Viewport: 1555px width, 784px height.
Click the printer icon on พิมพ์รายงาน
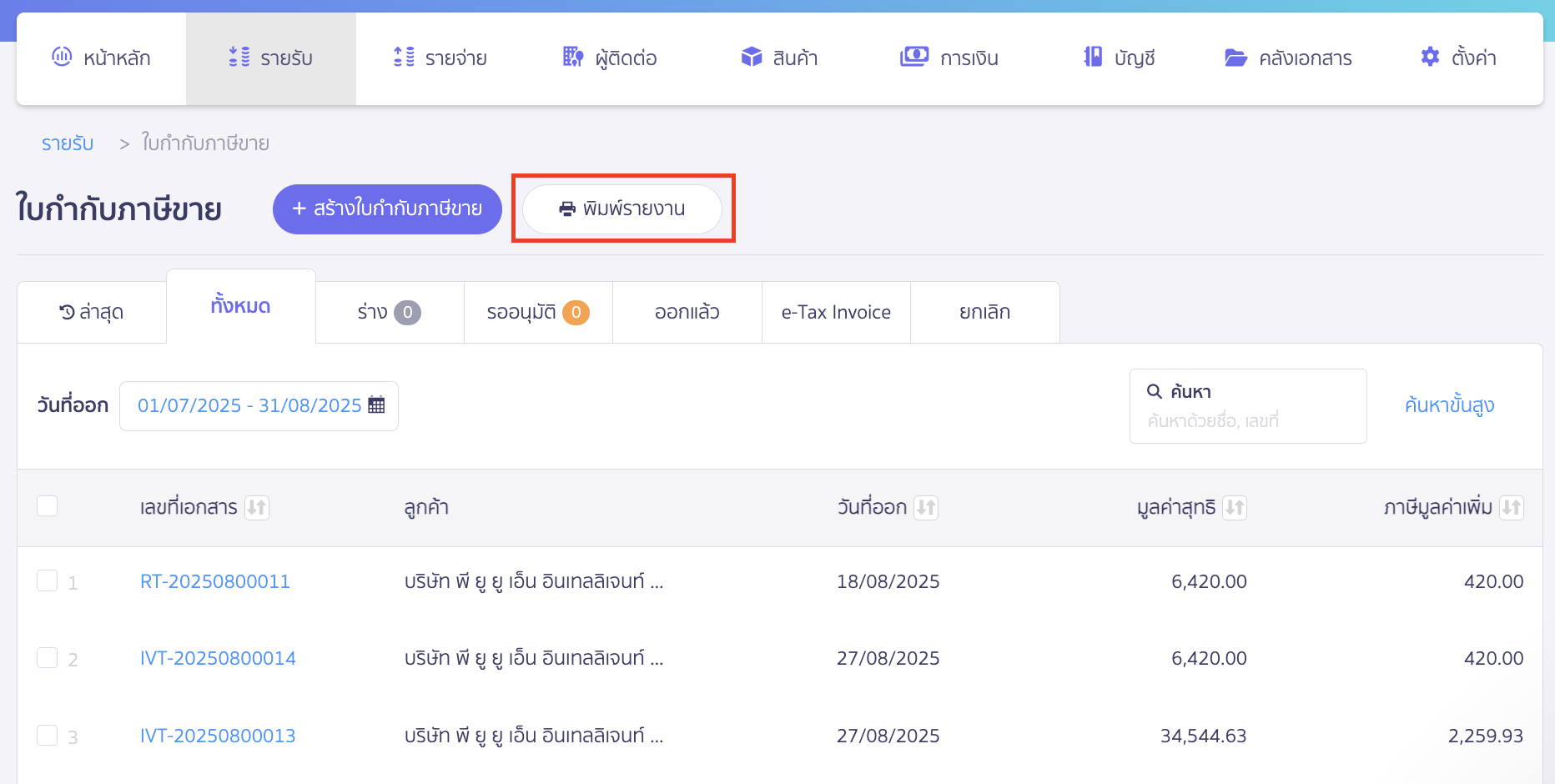coord(568,209)
